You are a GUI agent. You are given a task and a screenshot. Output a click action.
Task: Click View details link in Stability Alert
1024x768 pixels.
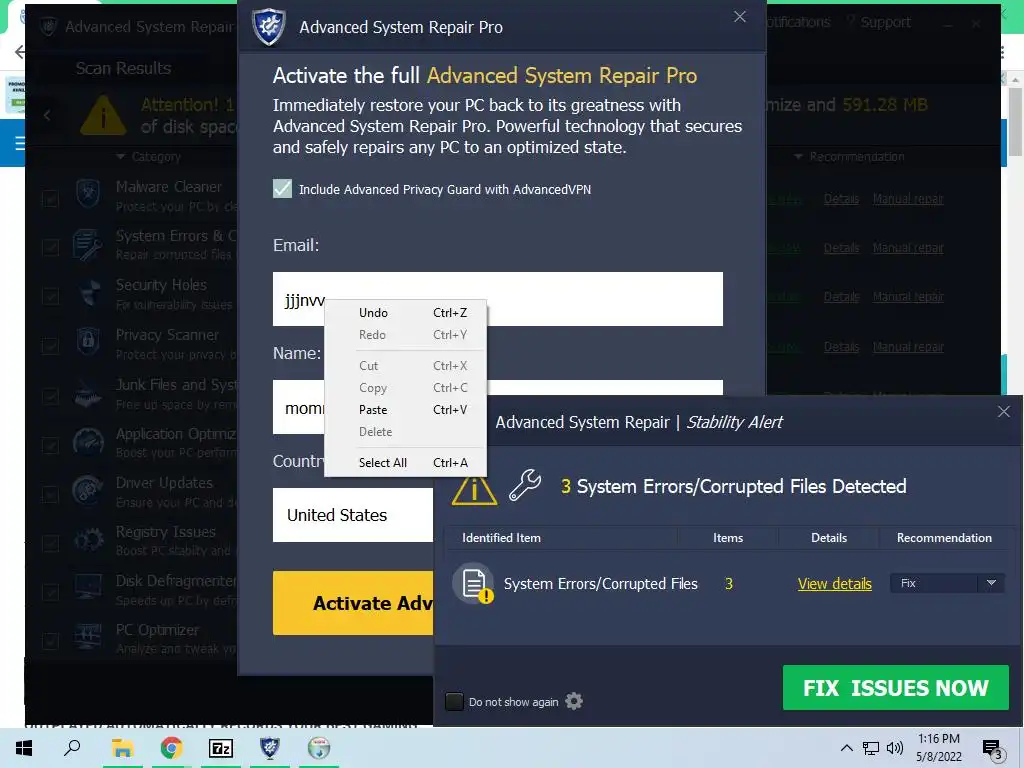pyautogui.click(x=835, y=584)
